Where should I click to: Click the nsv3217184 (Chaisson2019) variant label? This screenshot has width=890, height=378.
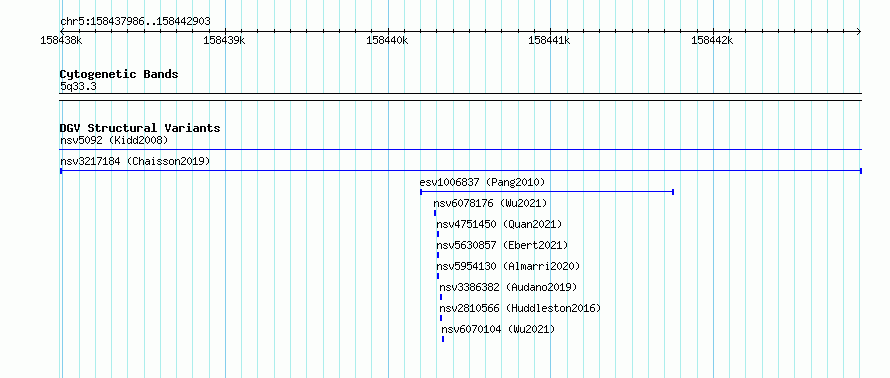pos(135,161)
